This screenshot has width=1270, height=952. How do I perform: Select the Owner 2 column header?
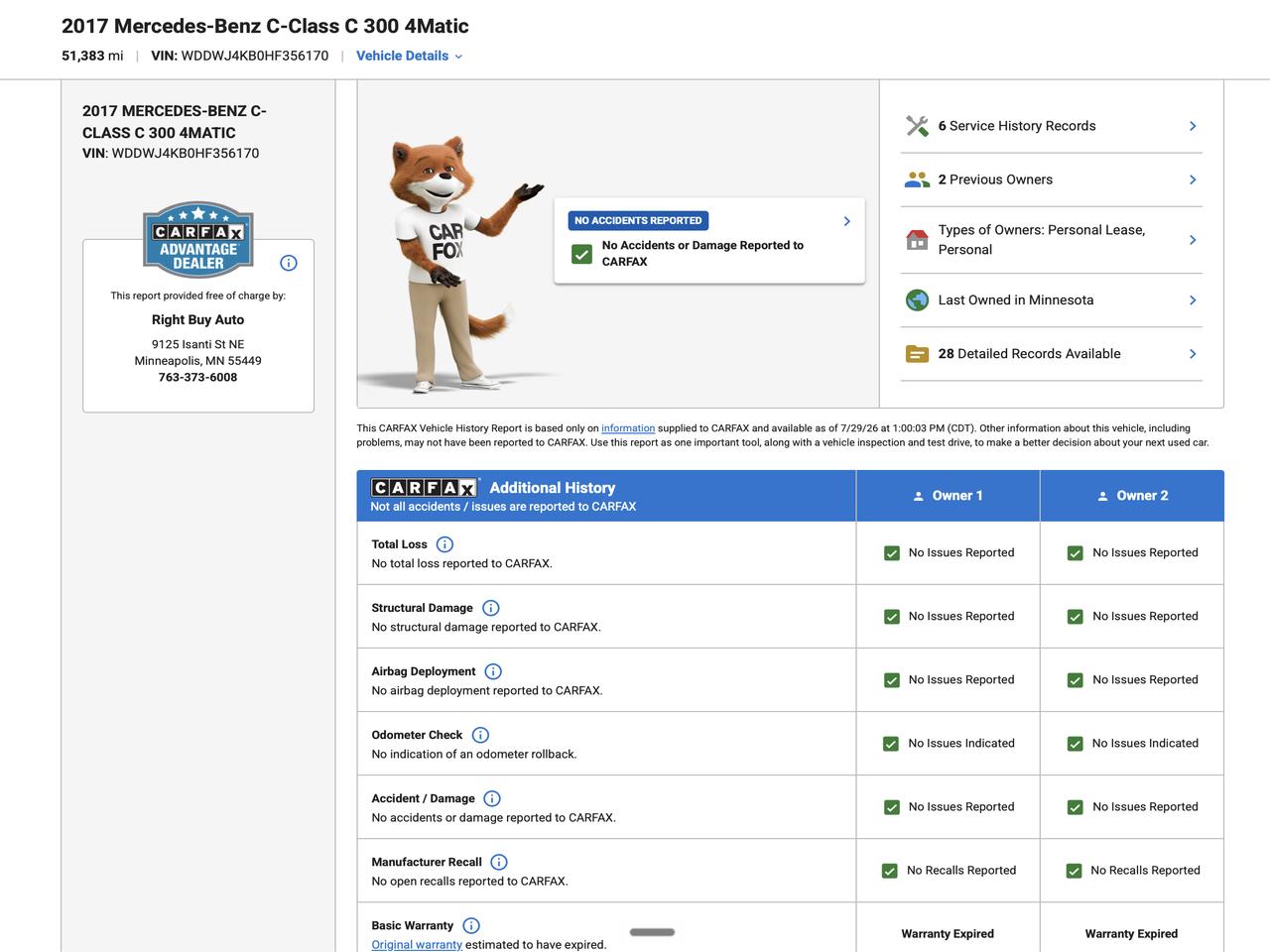[x=1132, y=496]
